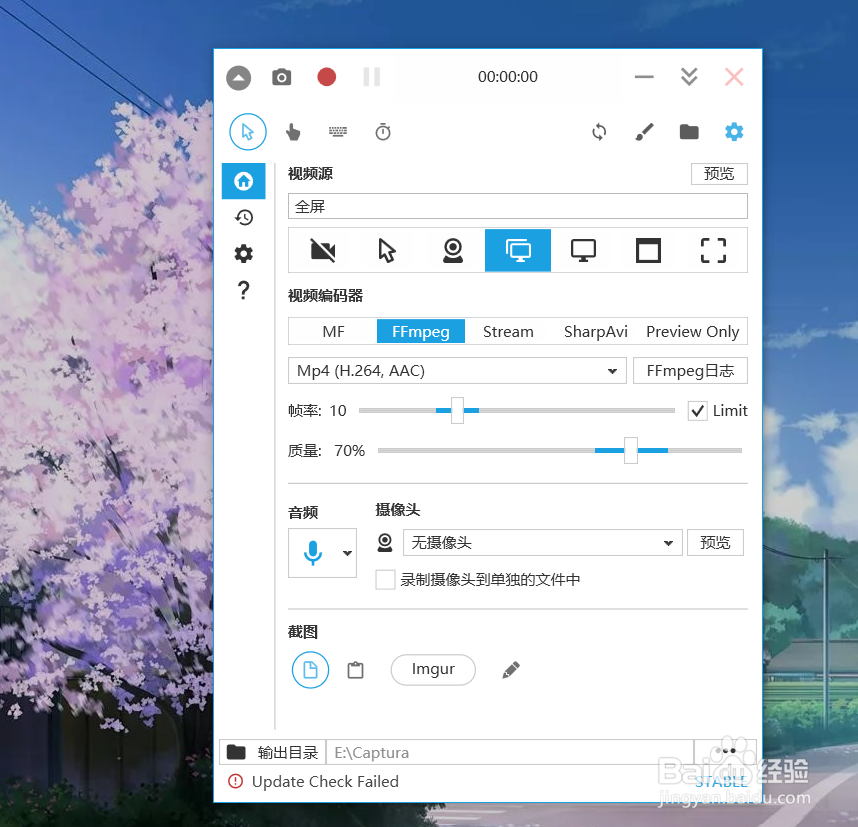
Task: Toggle the timer stopwatch icon
Action: [x=383, y=132]
